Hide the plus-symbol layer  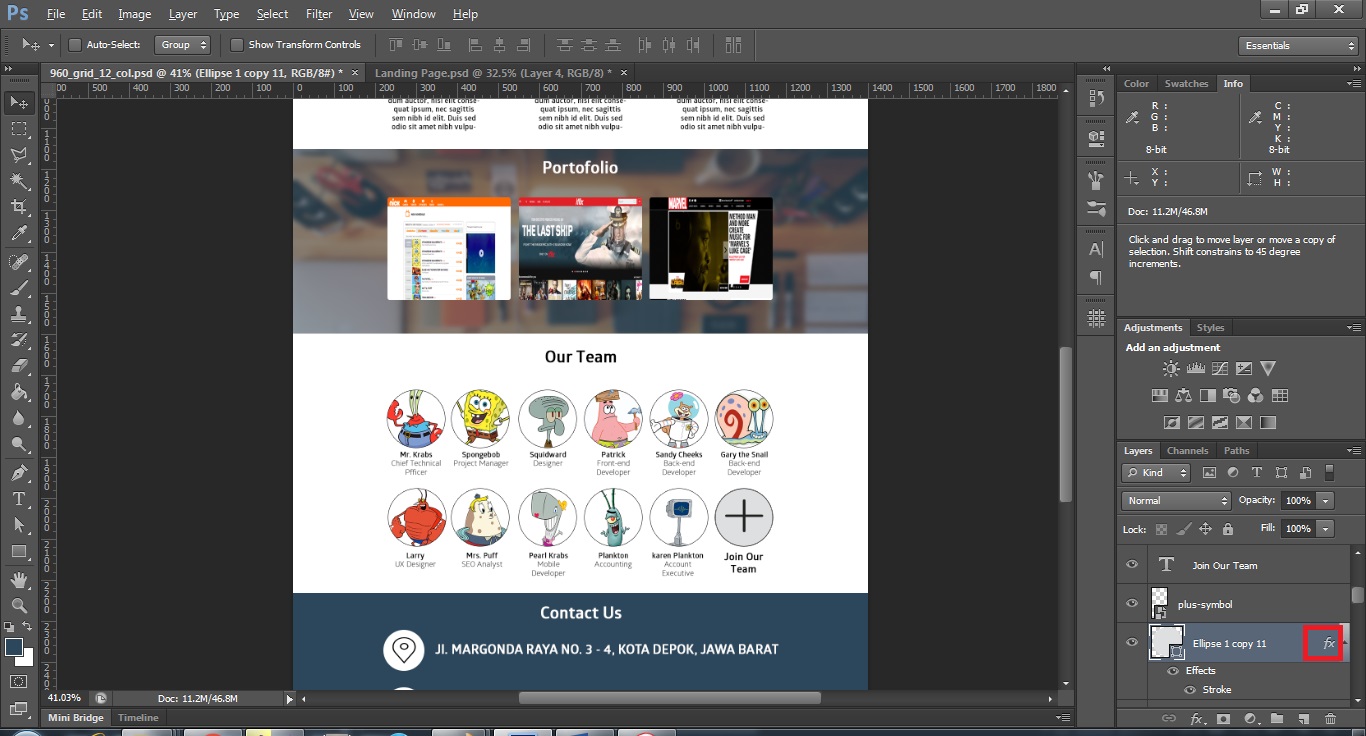point(1132,603)
